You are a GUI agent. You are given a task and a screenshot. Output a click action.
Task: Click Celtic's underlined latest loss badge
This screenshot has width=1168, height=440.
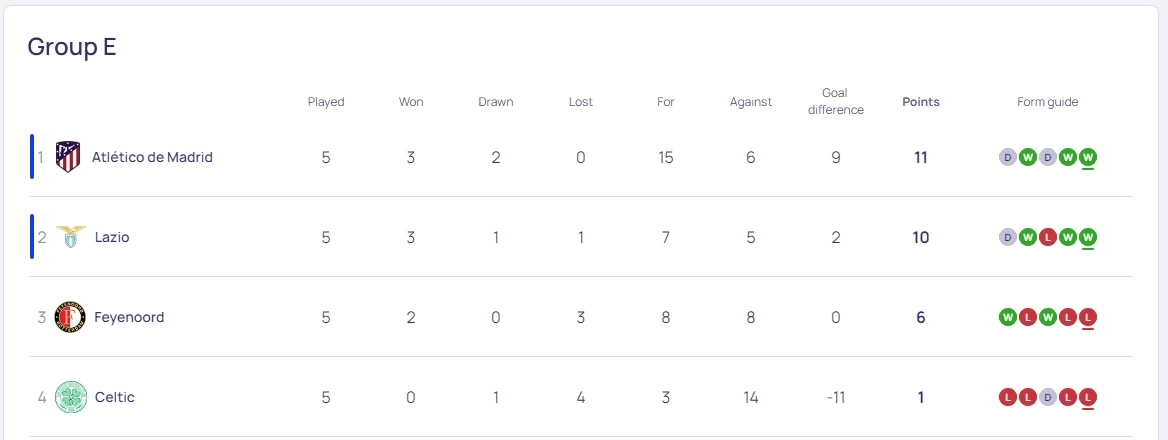pos(1088,397)
